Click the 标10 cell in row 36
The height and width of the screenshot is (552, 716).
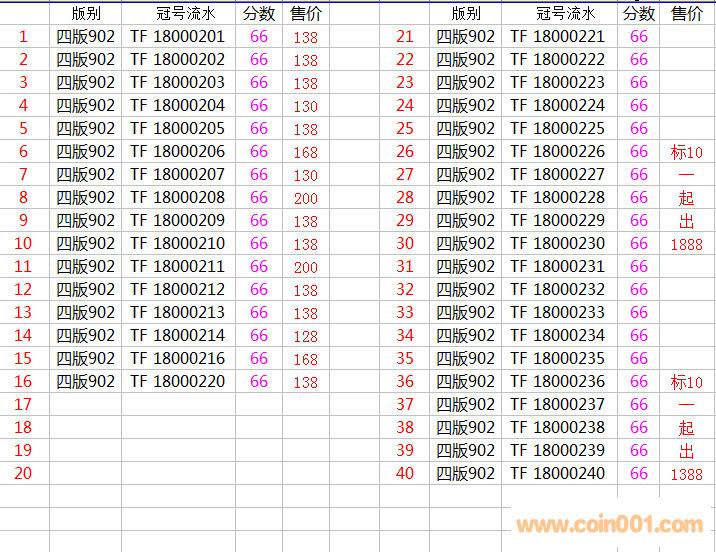point(686,382)
